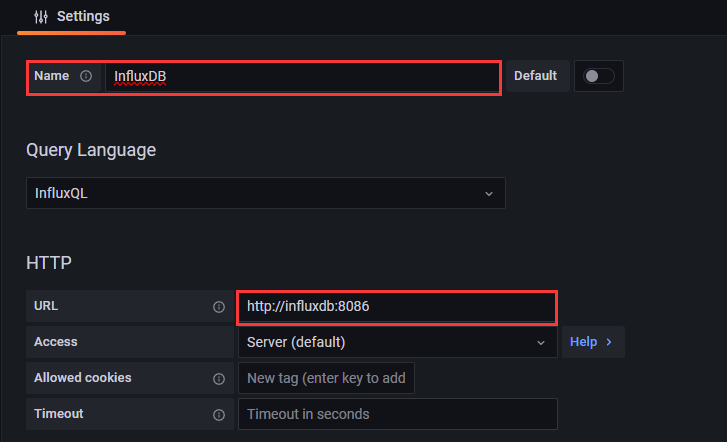Click the Name field containing InfluxDB

(300, 77)
